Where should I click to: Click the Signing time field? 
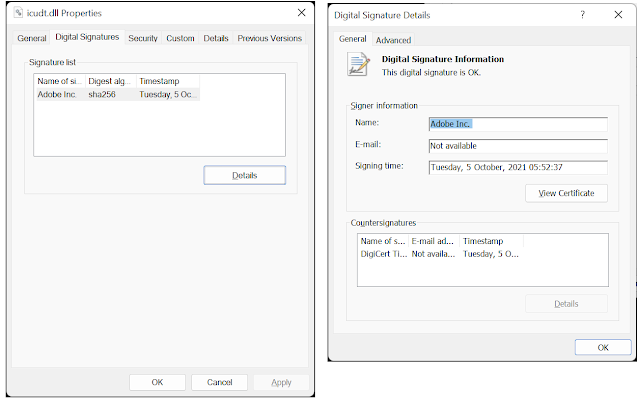[x=518, y=168]
